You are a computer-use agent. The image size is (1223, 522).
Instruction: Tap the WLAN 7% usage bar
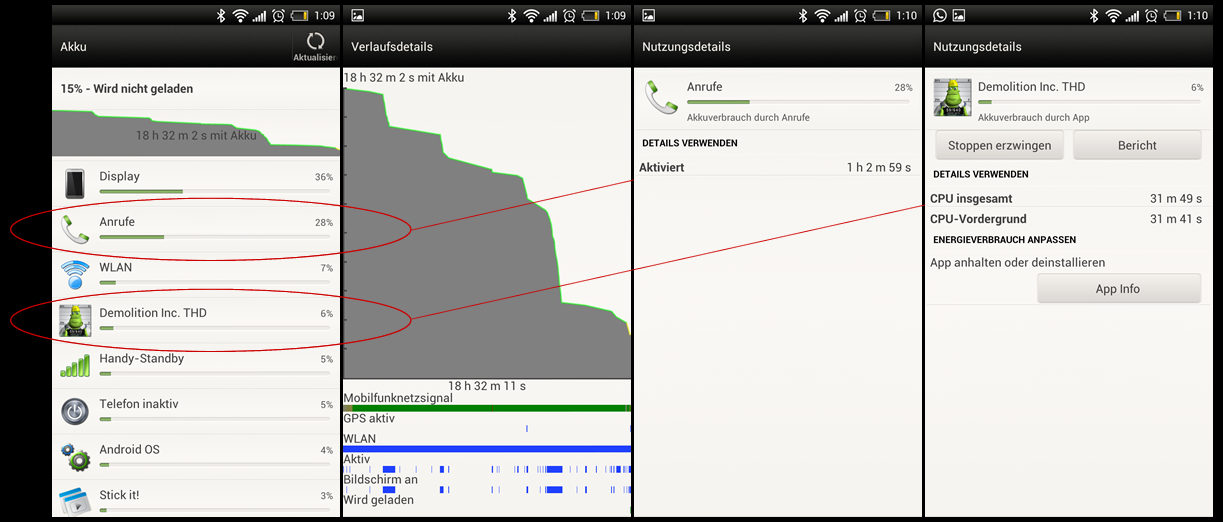coord(214,283)
